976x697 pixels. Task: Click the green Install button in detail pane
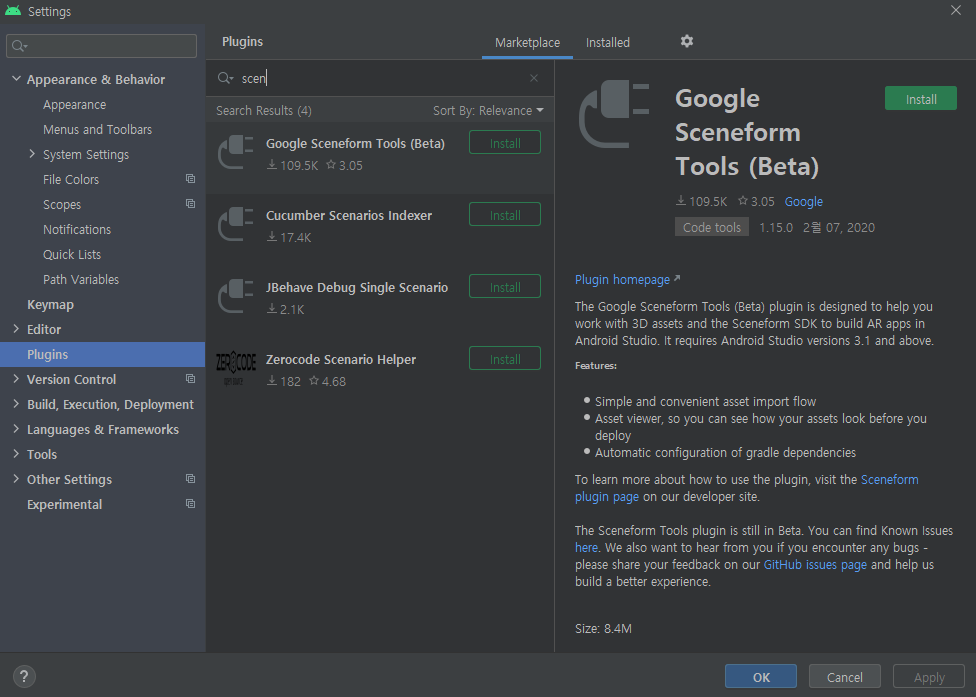[921, 98]
